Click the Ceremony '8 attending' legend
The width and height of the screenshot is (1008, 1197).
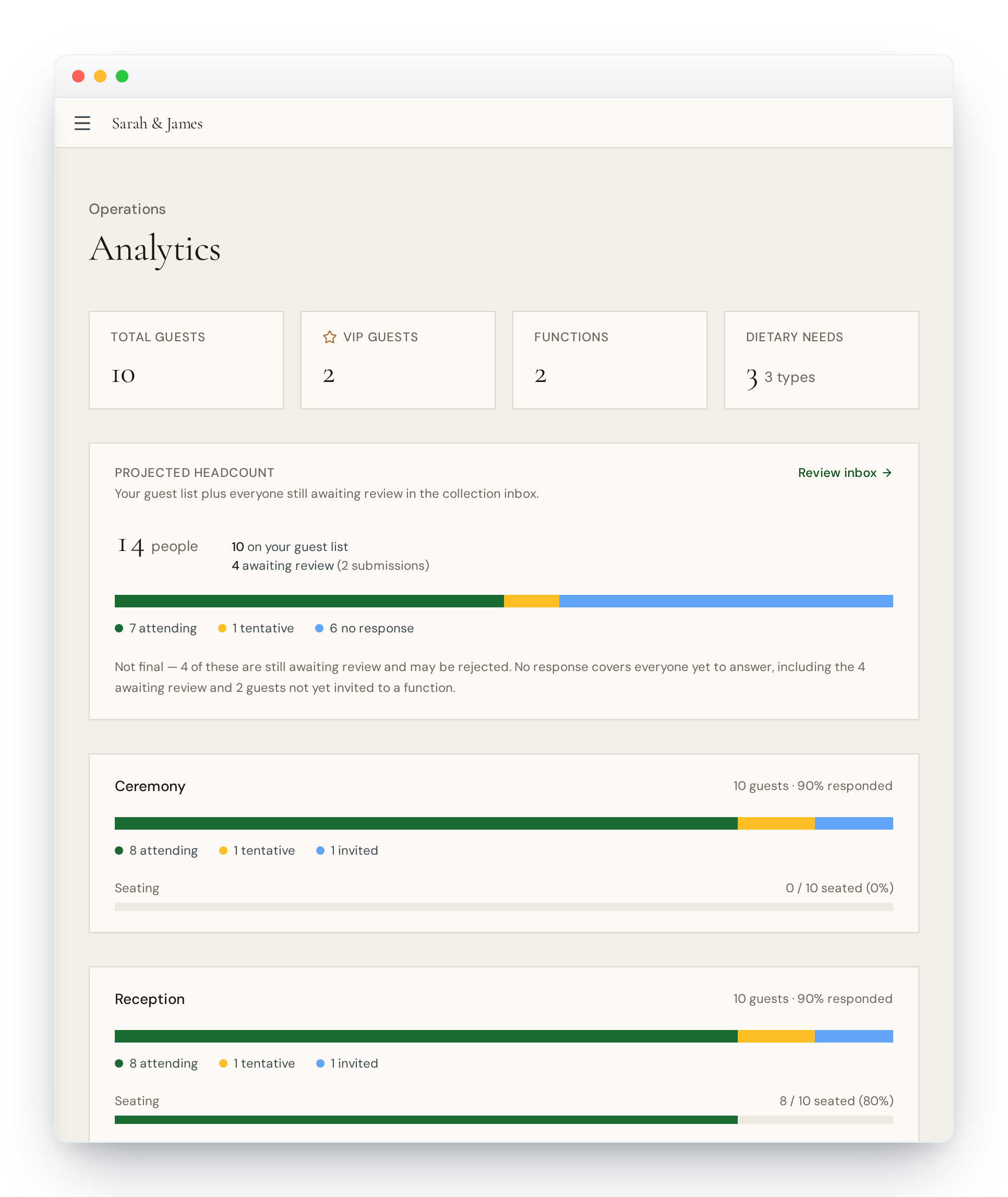tap(157, 851)
